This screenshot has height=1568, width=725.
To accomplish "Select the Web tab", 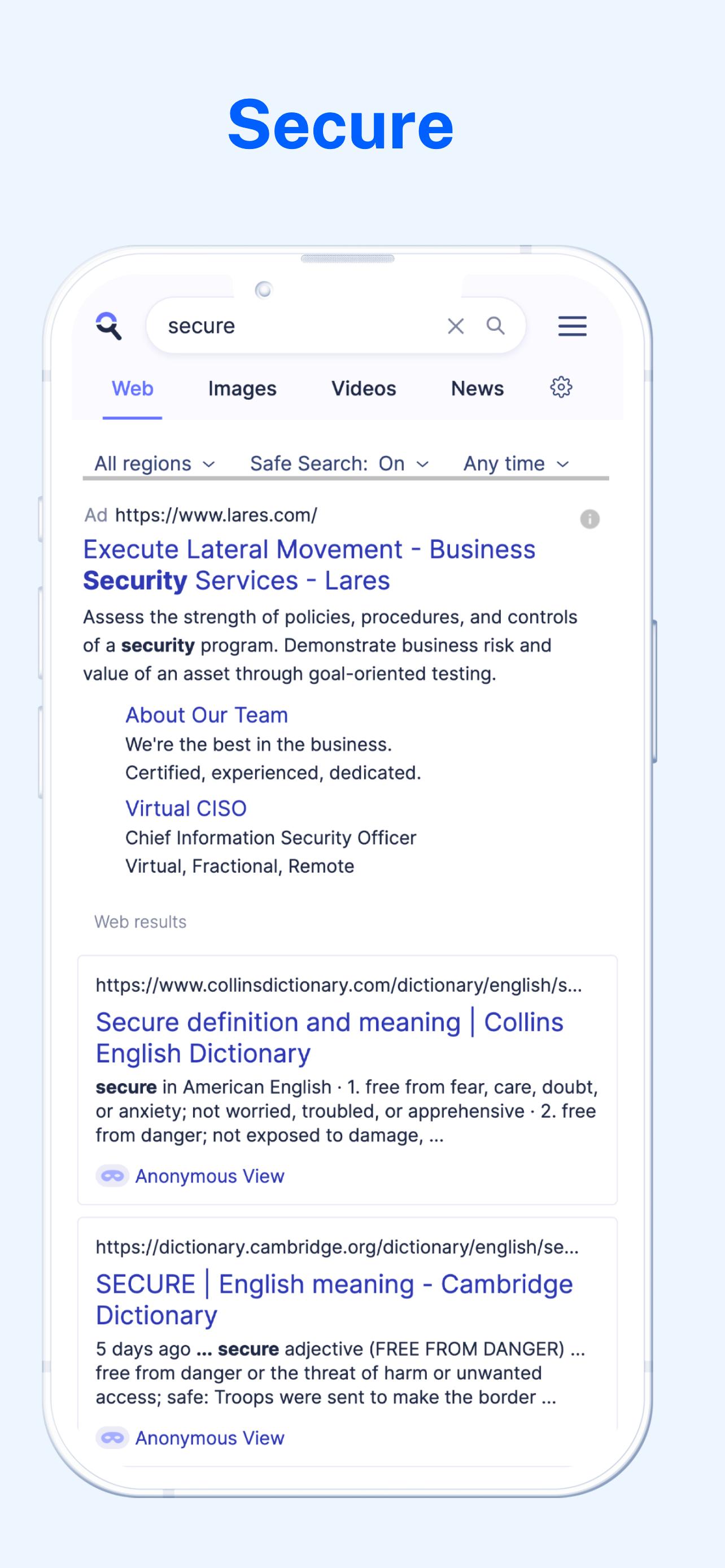I will click(x=132, y=388).
